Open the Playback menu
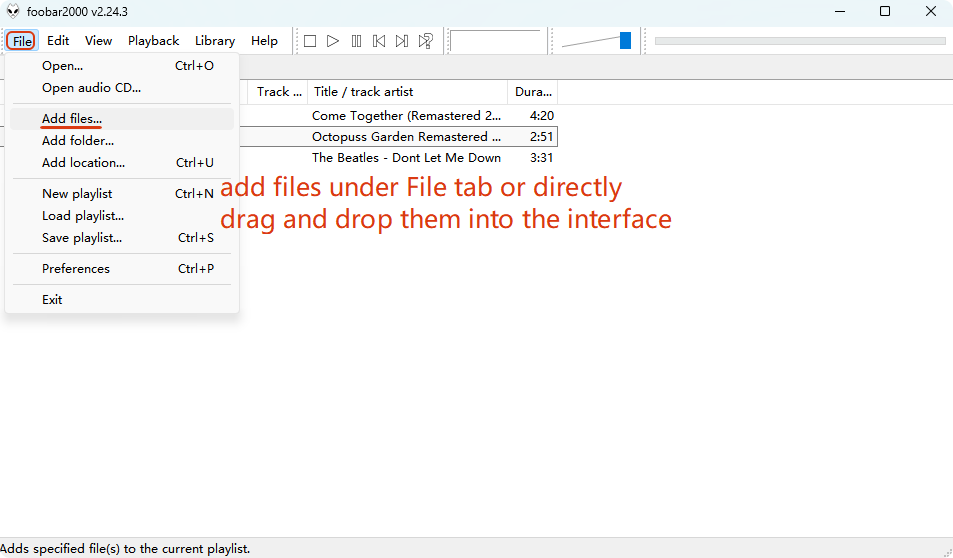Image resolution: width=953 pixels, height=558 pixels. pyautogui.click(x=153, y=41)
